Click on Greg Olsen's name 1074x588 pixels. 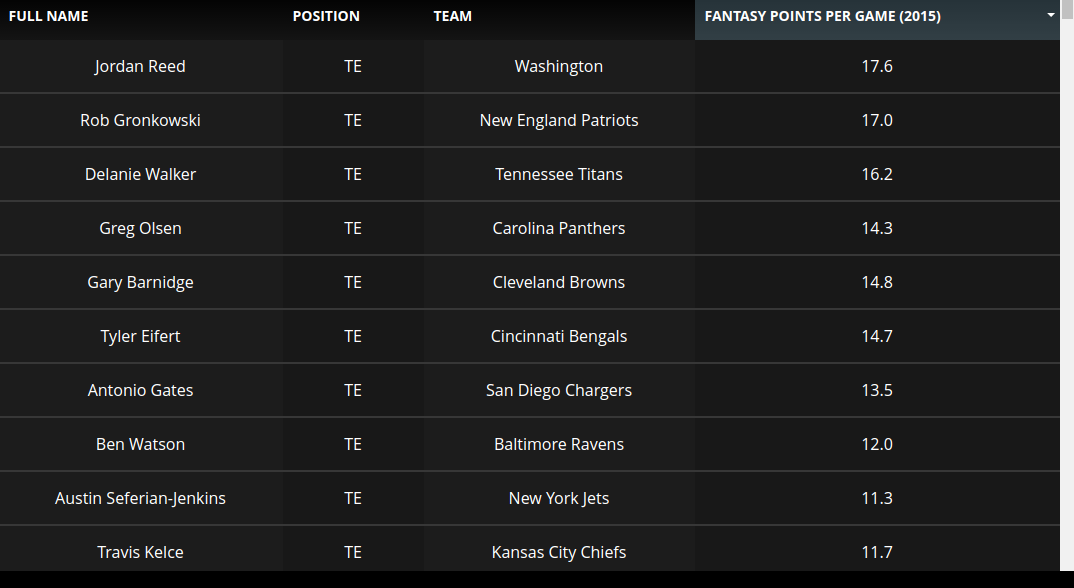click(x=140, y=228)
